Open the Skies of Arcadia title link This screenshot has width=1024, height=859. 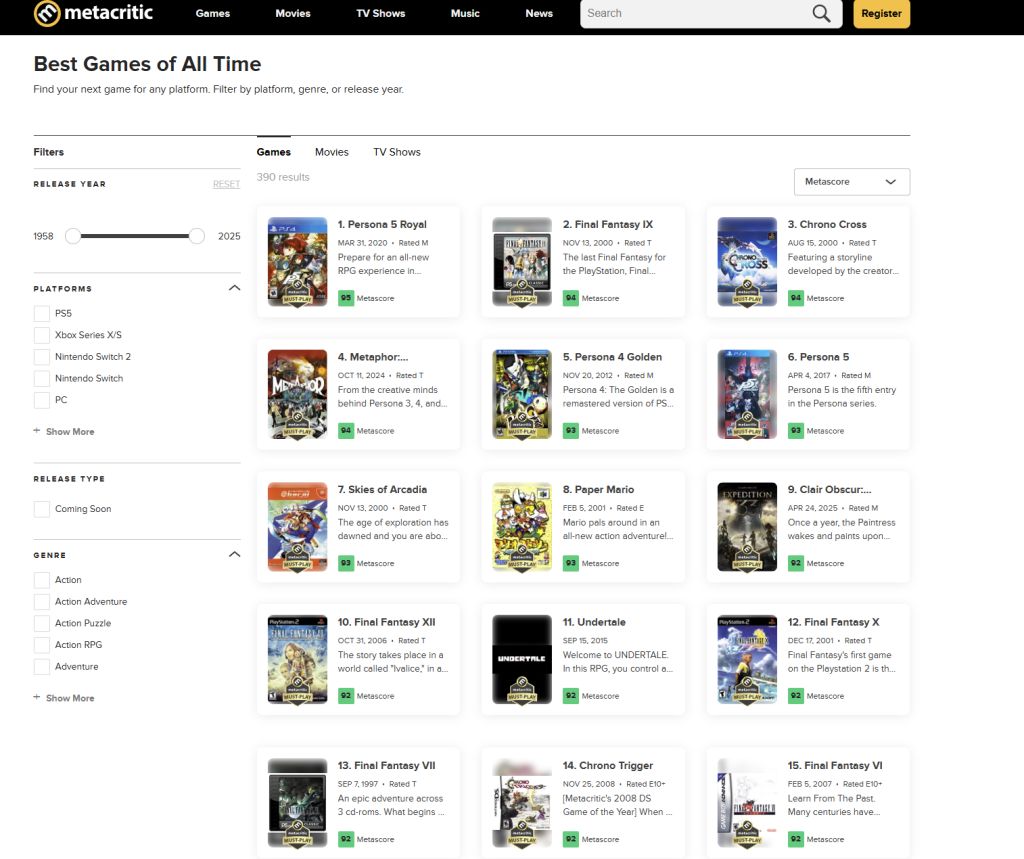point(382,489)
